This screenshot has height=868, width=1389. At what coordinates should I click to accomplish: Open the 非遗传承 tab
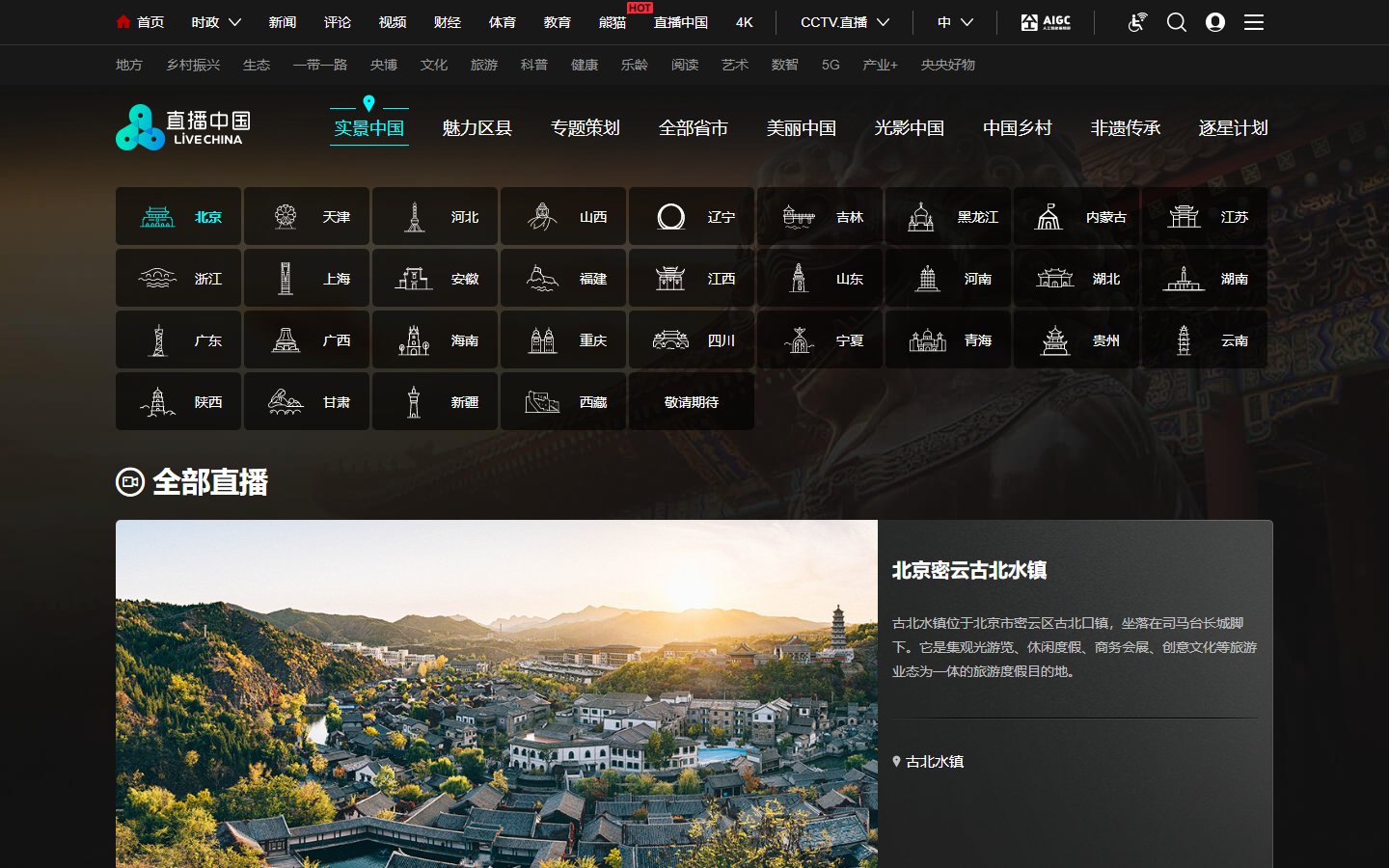pos(1125,128)
